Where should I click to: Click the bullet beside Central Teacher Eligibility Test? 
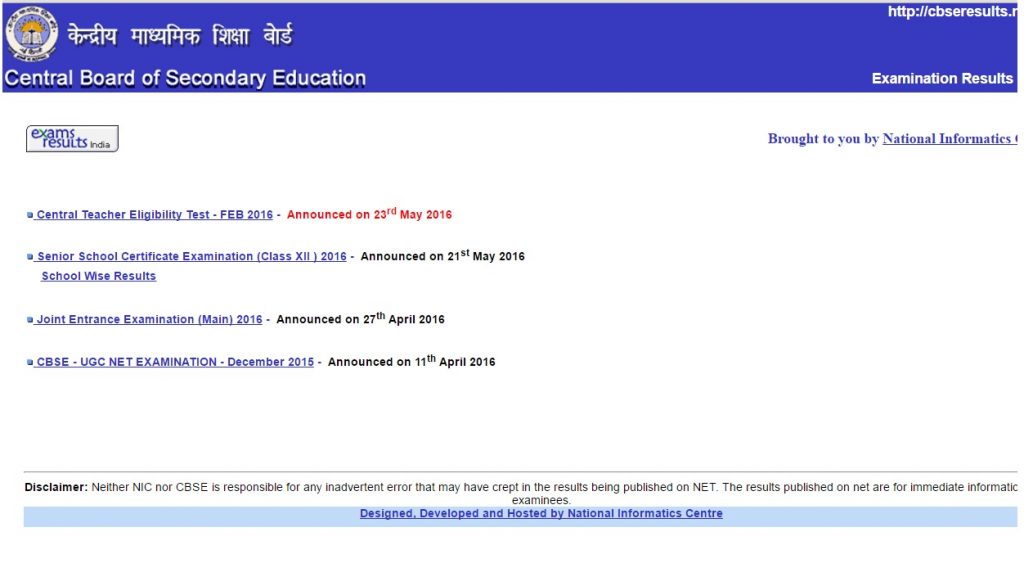(30, 216)
